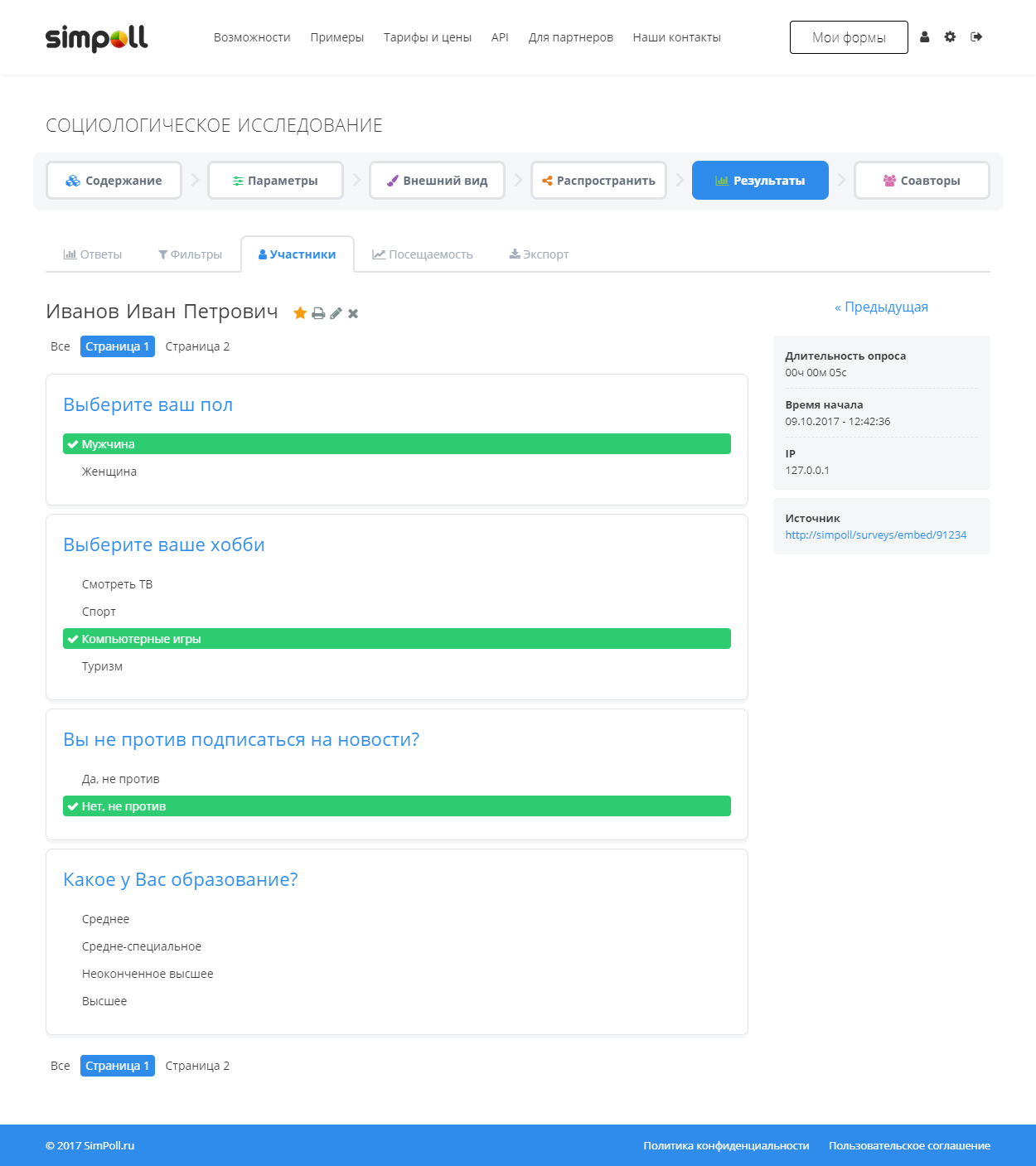Click the simpoll logo
This screenshot has width=1036, height=1166.
point(97,38)
